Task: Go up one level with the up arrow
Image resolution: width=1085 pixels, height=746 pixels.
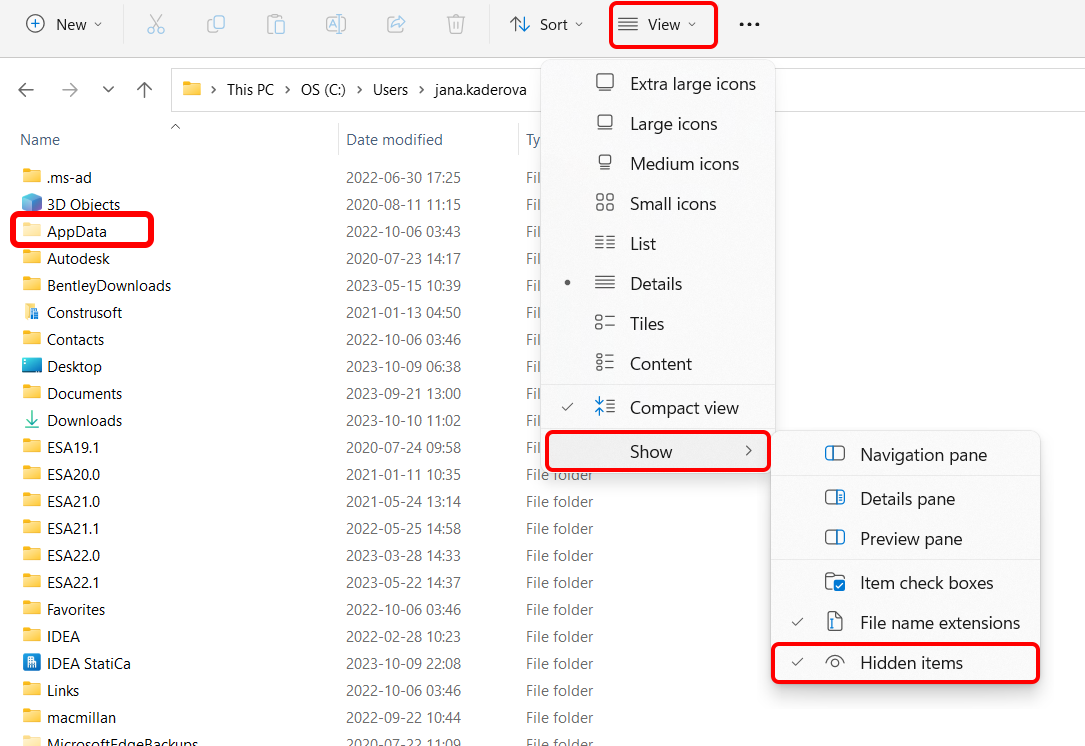Action: pos(144,89)
